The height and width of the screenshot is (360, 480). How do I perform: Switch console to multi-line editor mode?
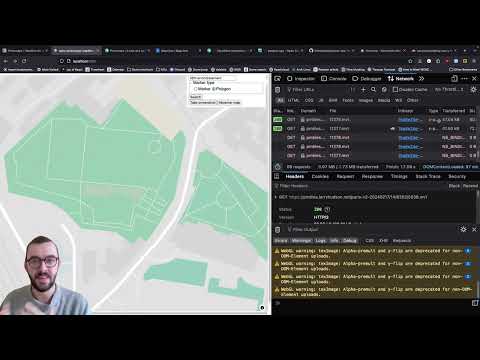point(475,303)
